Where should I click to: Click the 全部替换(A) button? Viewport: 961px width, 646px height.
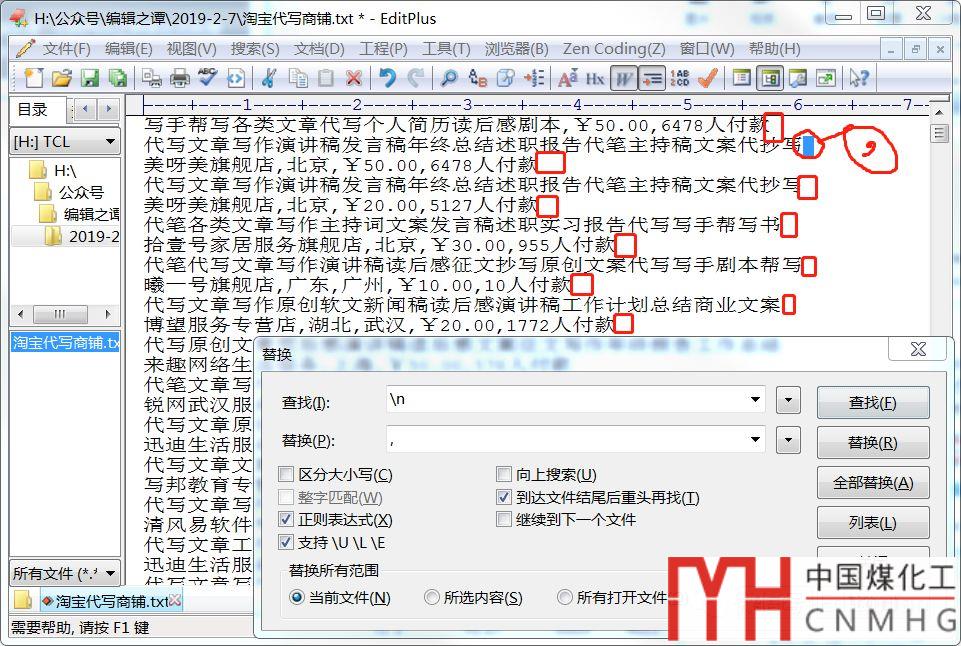click(x=873, y=483)
